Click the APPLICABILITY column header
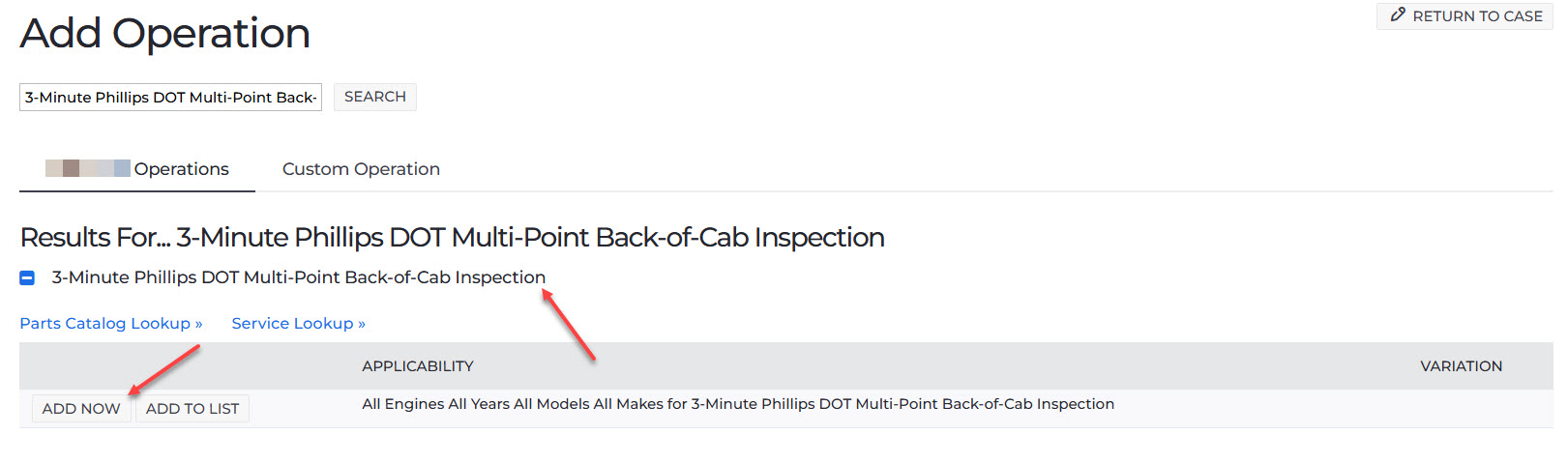This screenshot has width=1568, height=464. click(x=418, y=366)
